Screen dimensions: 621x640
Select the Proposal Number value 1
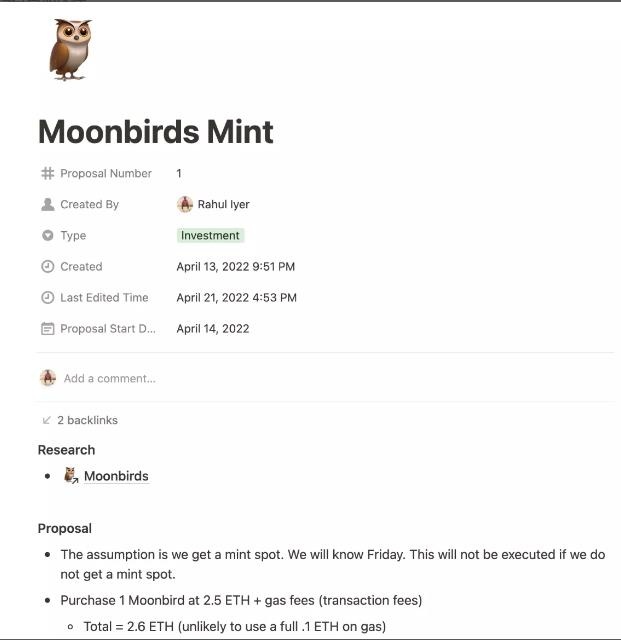(x=179, y=174)
